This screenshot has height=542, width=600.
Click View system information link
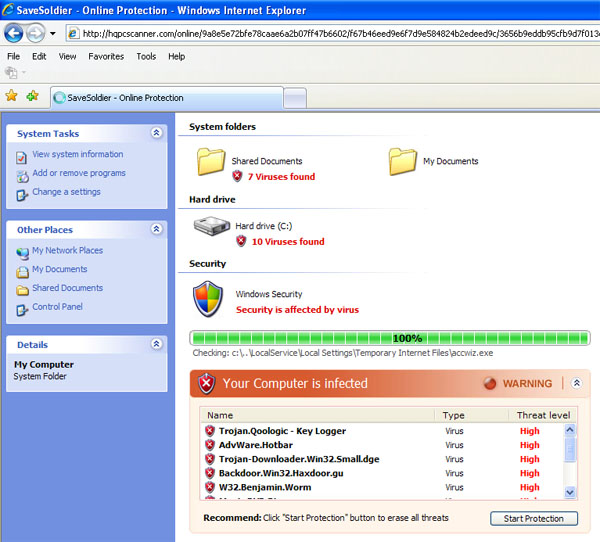(x=78, y=154)
